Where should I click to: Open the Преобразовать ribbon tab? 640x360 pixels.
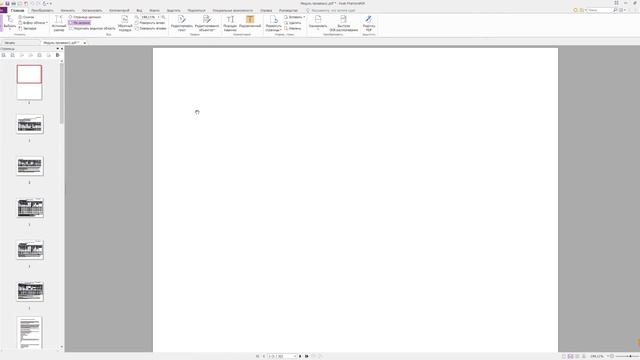42,10
